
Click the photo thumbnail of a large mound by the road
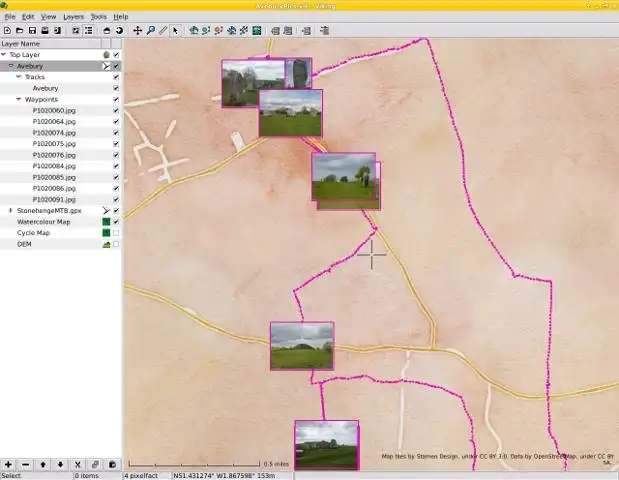click(302, 346)
